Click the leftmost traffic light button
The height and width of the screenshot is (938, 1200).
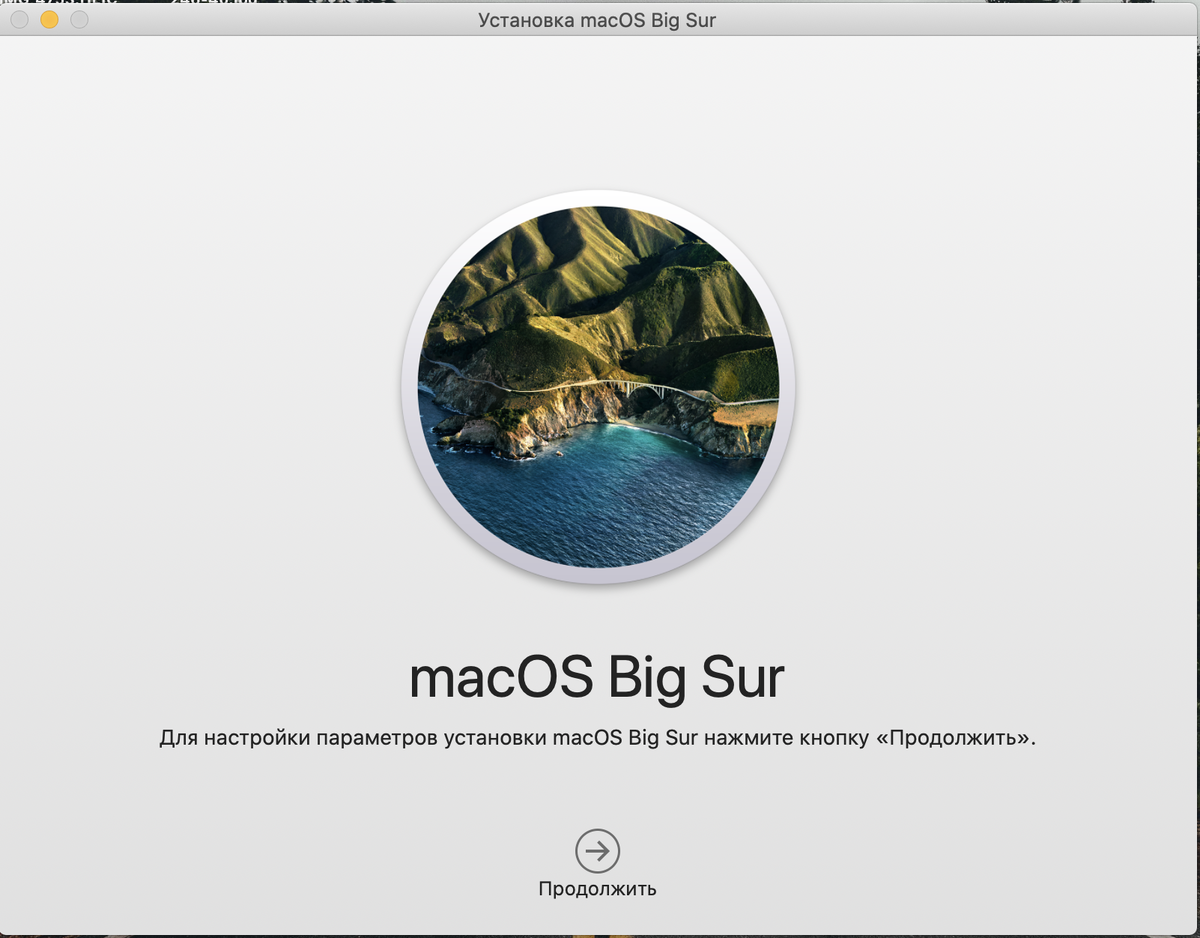click(19, 19)
